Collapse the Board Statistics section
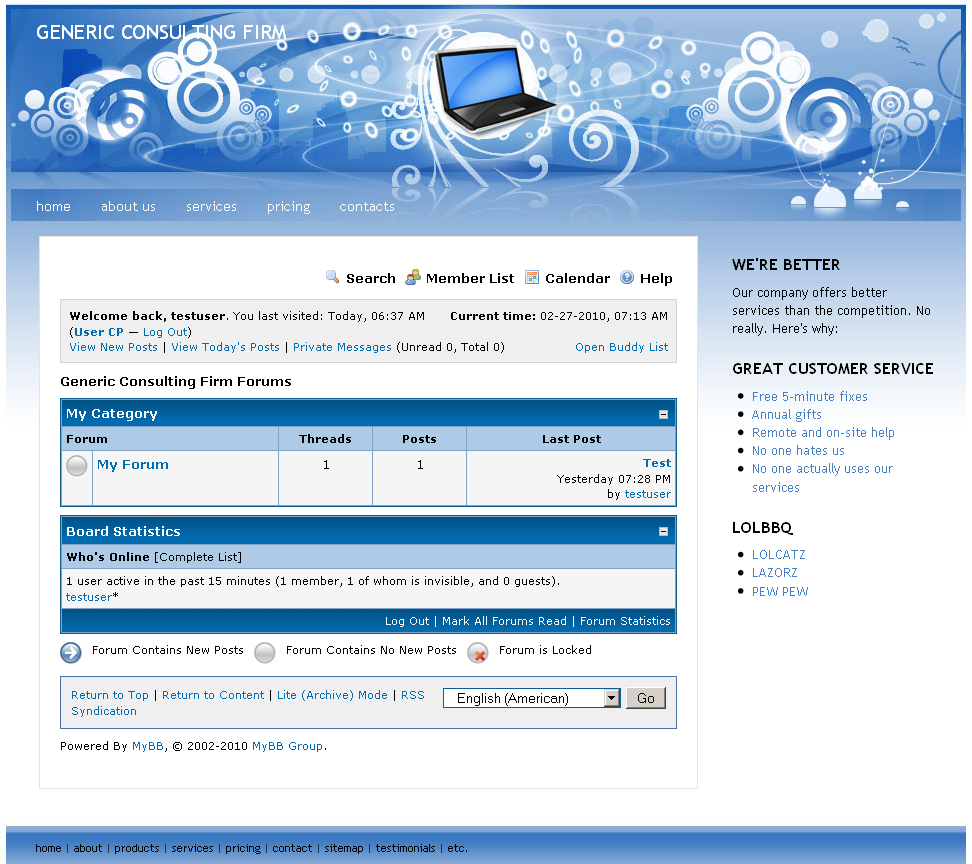Image resolution: width=972 pixels, height=864 pixels. pyautogui.click(x=663, y=532)
